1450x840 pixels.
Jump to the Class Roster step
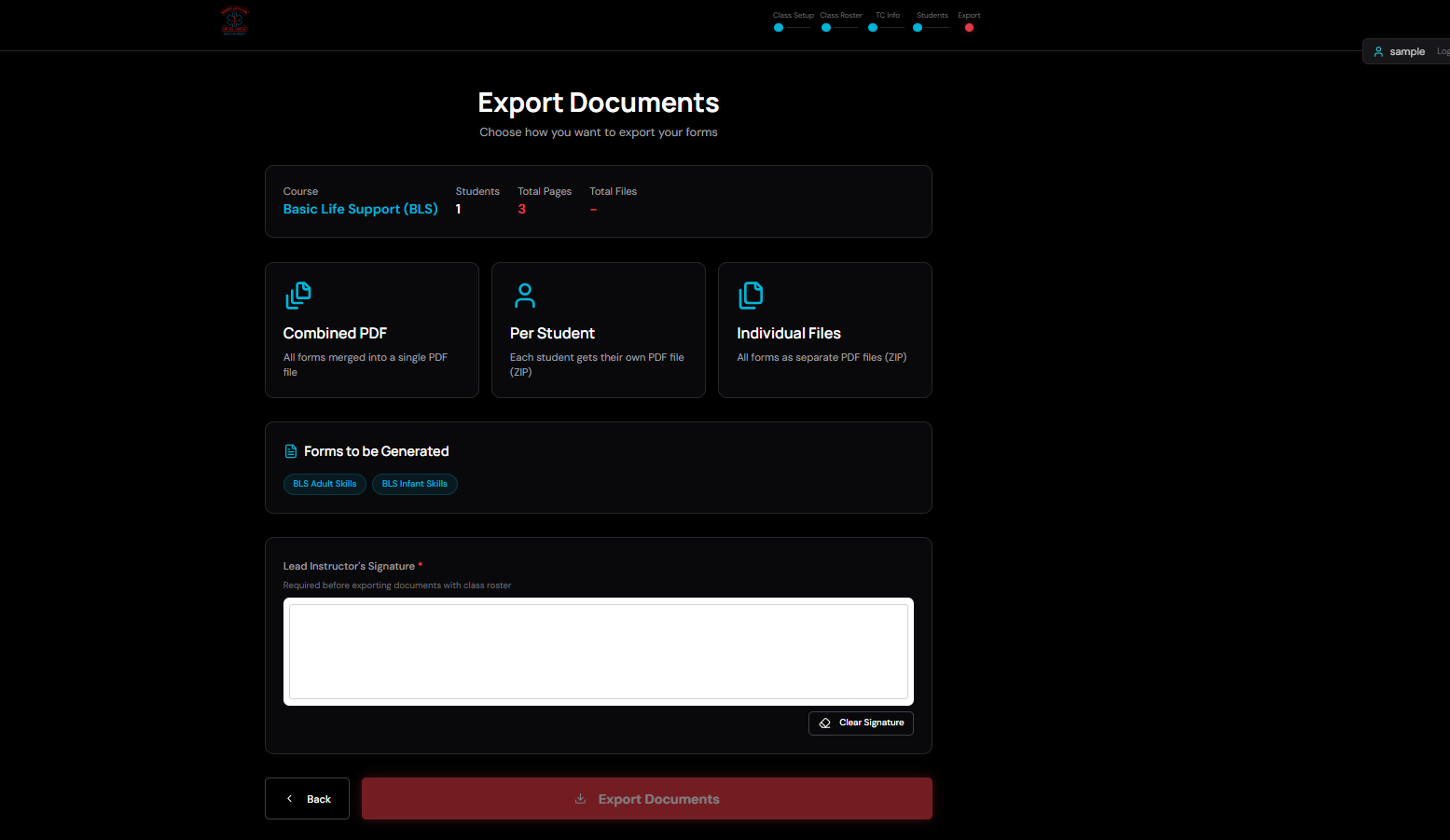(x=826, y=28)
